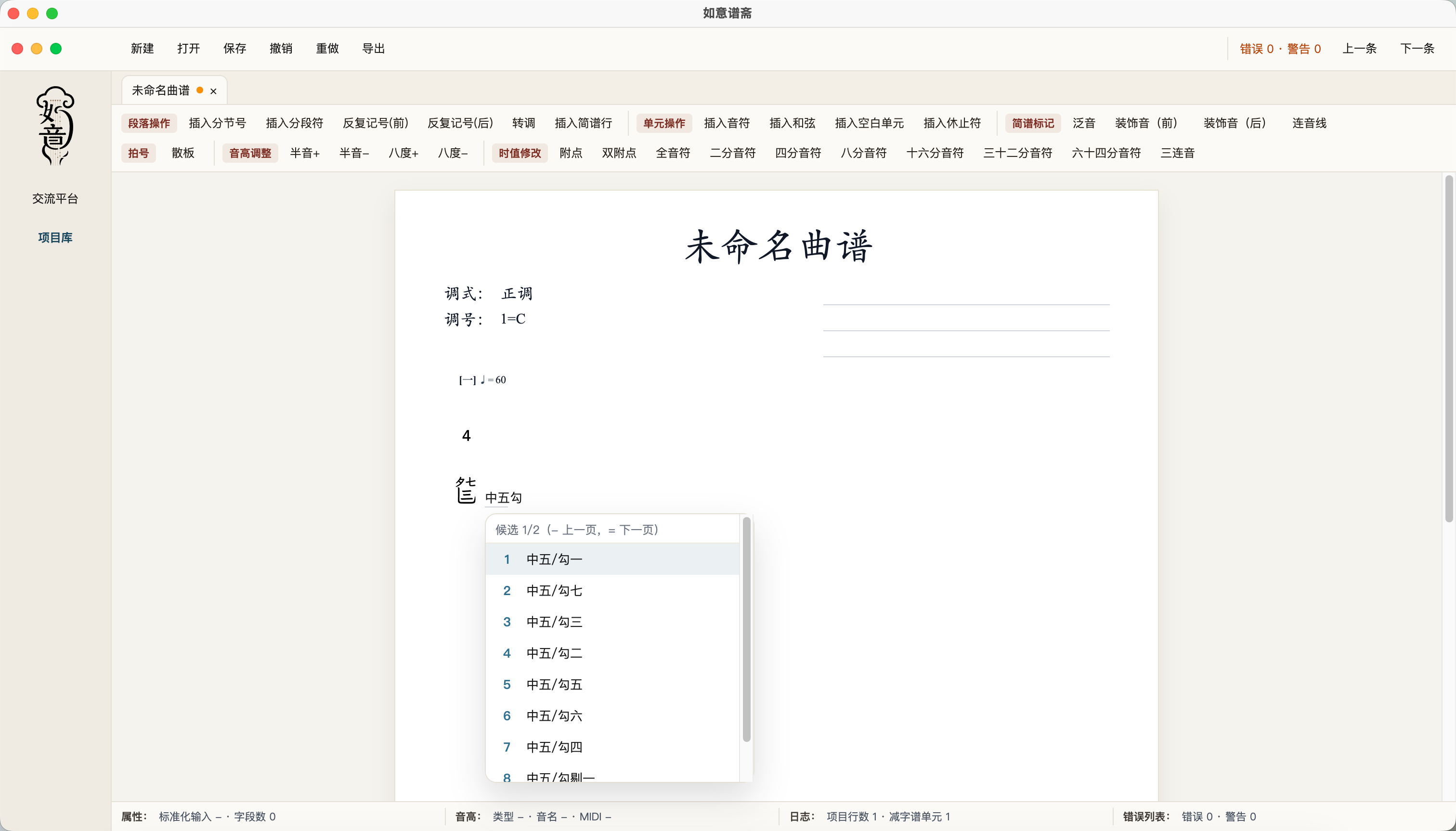Select the jianzipu glyph in the score

coord(466,490)
